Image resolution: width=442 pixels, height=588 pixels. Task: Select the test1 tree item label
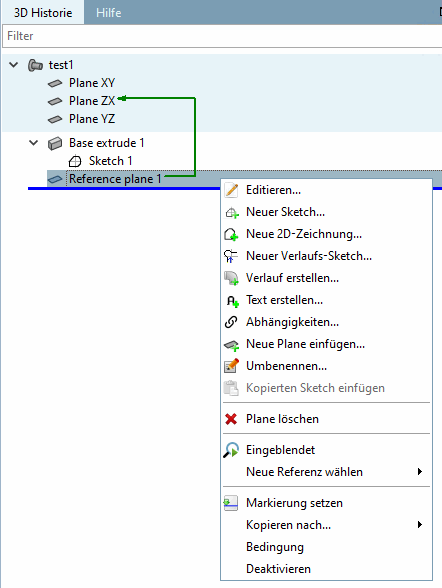coord(61,65)
